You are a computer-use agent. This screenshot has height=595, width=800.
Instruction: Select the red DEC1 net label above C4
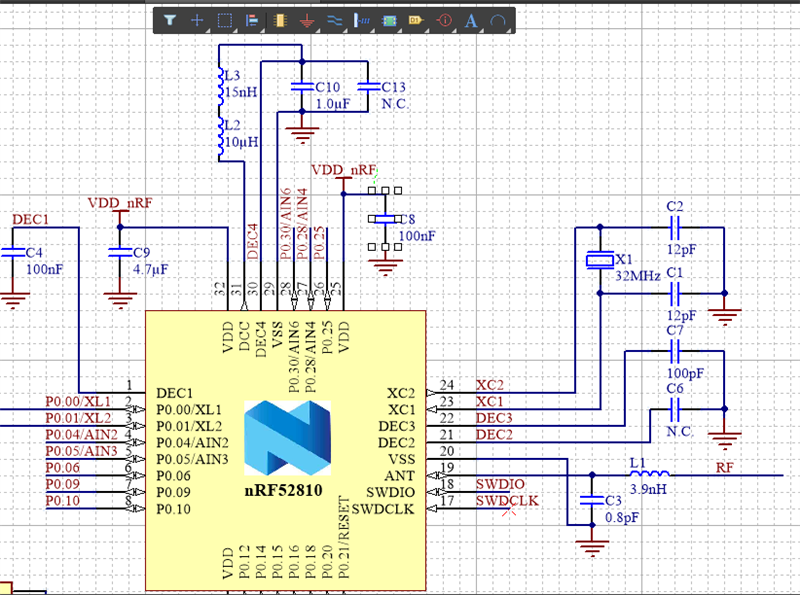point(31,220)
